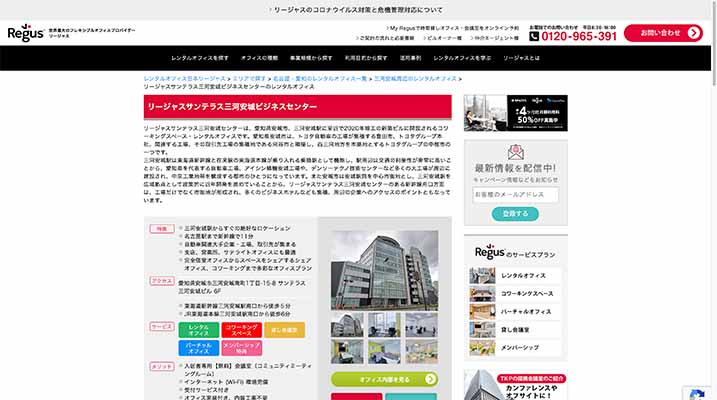Select the building exterior thumbnail in gallery

pos(347,325)
